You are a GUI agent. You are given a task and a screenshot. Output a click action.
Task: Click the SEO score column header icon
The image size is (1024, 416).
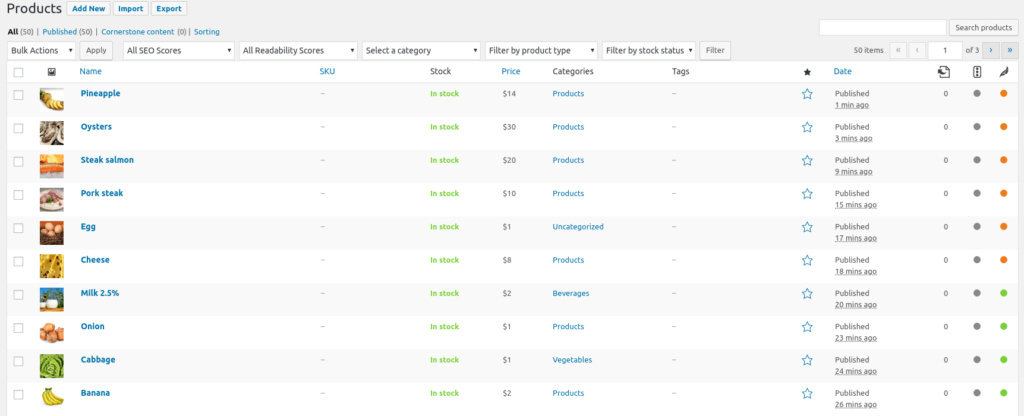(977, 72)
